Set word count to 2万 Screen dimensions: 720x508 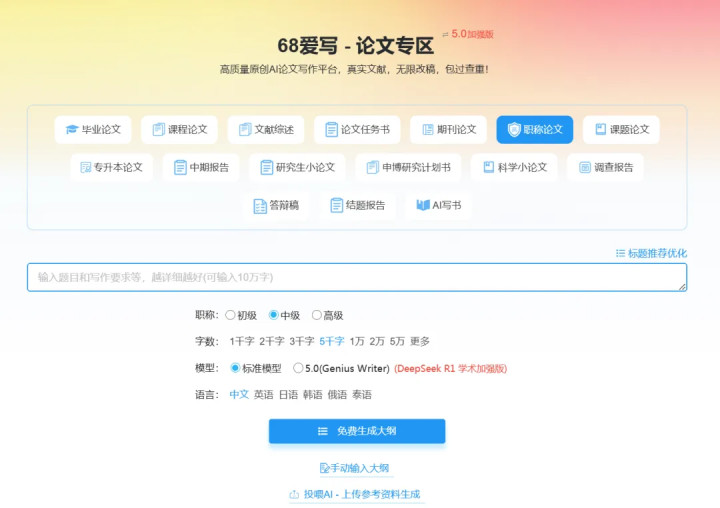click(x=377, y=341)
